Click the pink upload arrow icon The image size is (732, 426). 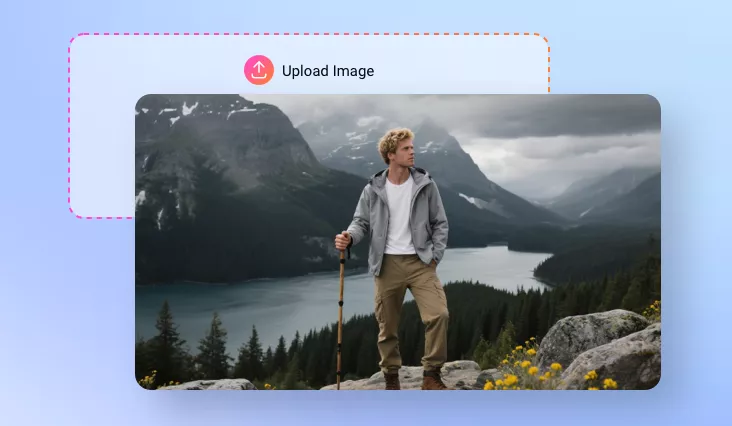click(259, 70)
